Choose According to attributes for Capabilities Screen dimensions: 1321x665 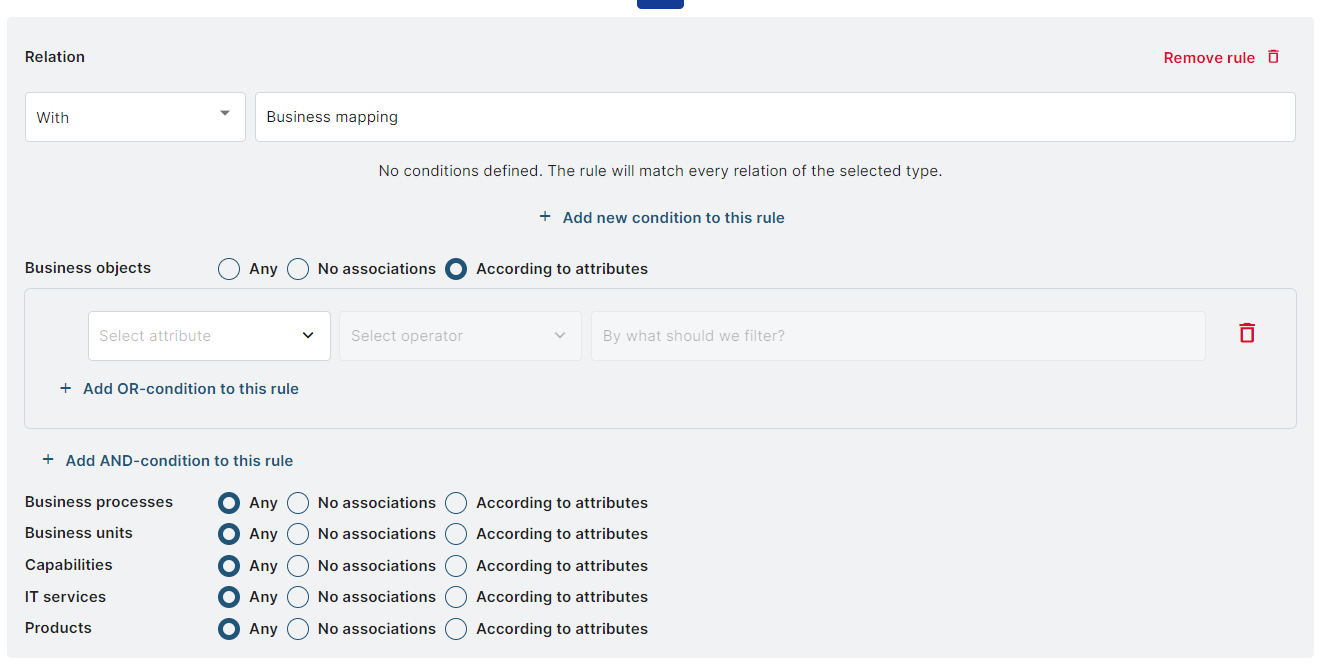[456, 566]
